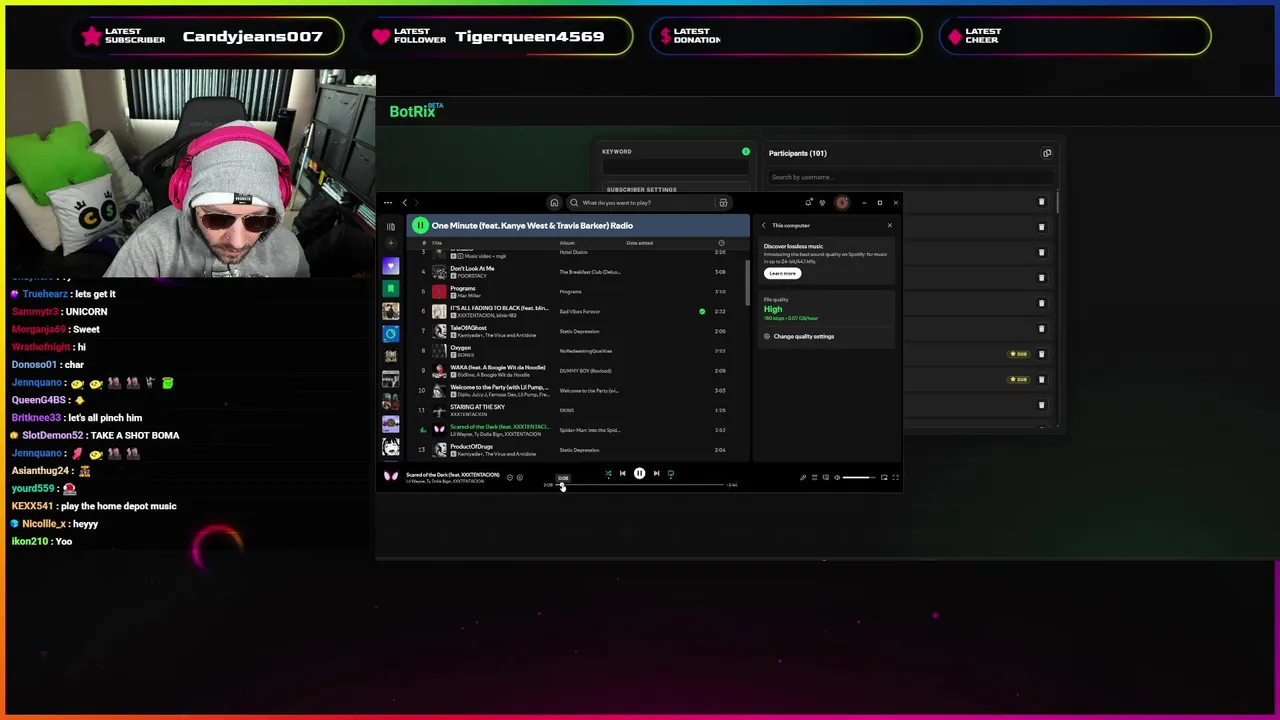This screenshot has width=1280, height=720.
Task: Expand Your Library icon in Spotify's sidebar
Action: pyautogui.click(x=391, y=226)
